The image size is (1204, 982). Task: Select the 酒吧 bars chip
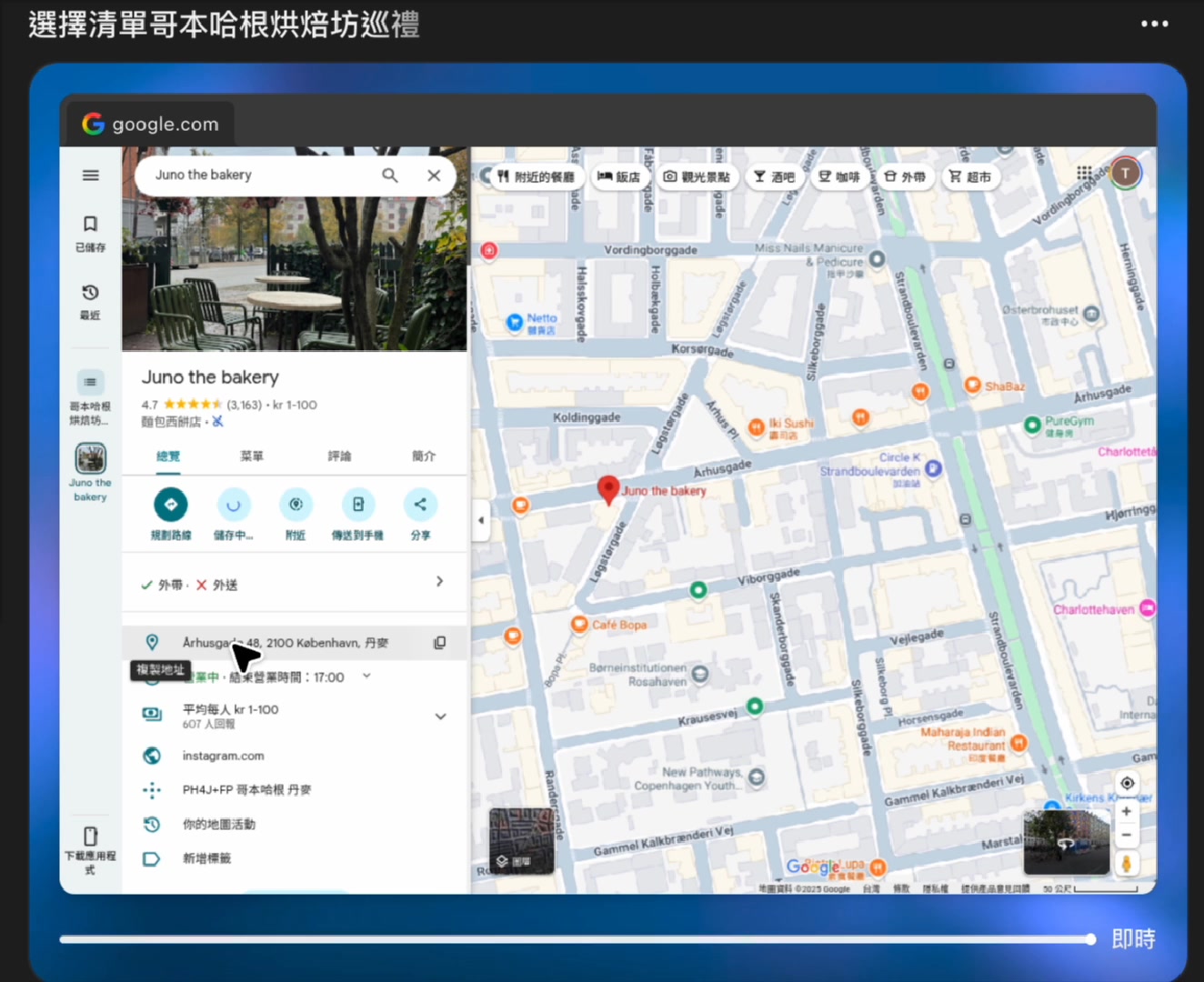pos(774,176)
